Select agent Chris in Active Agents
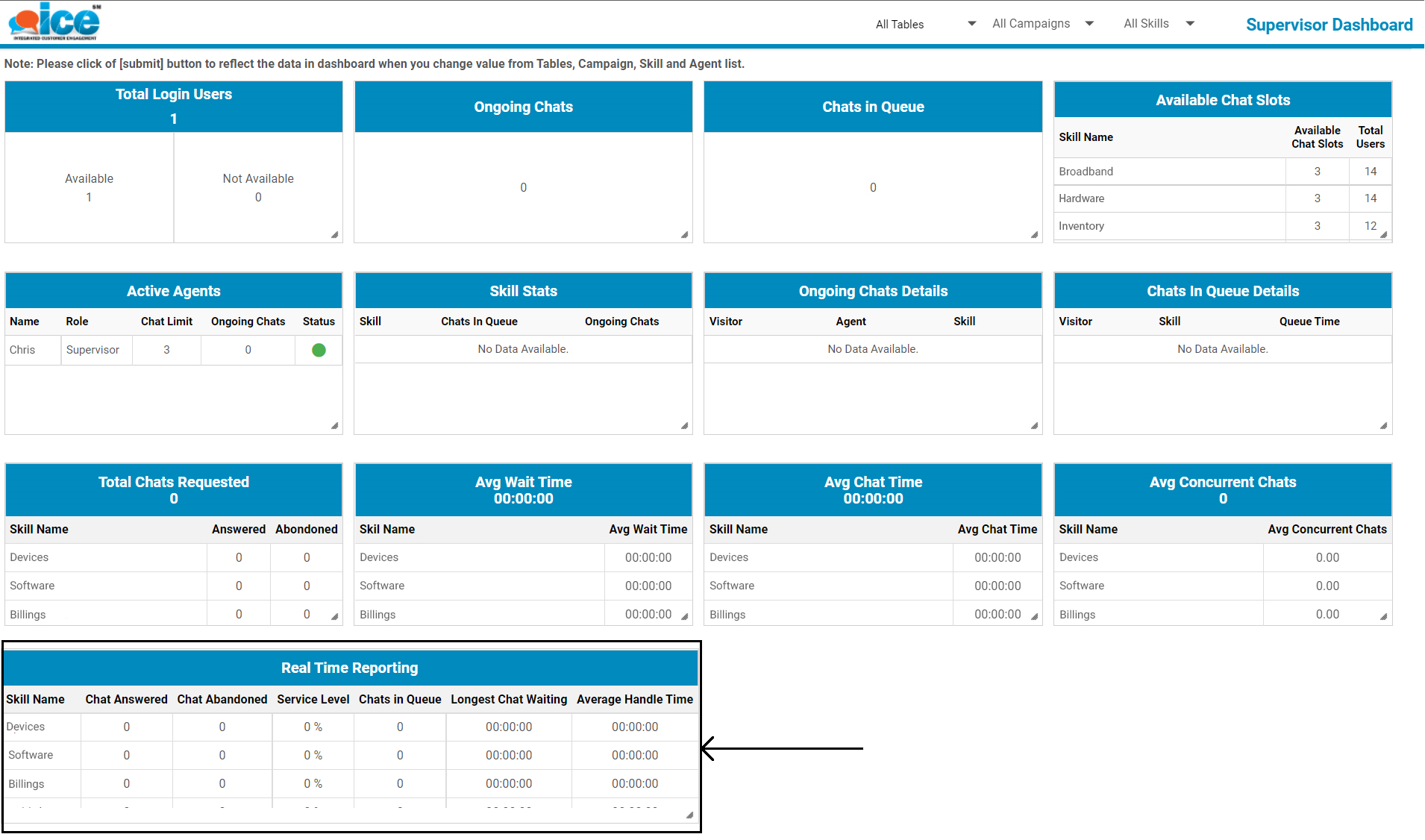Screen dimensions: 1425x840 click(22, 350)
